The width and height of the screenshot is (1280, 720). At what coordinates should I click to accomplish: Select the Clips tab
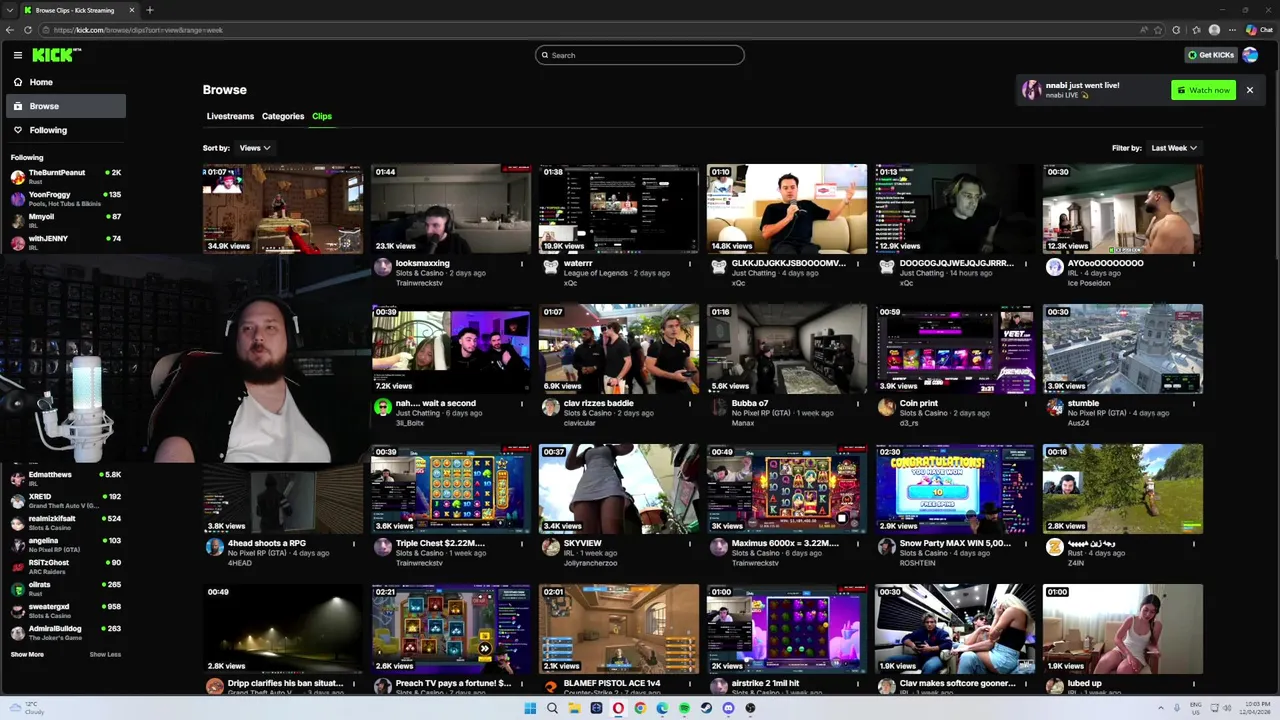pyautogui.click(x=322, y=116)
